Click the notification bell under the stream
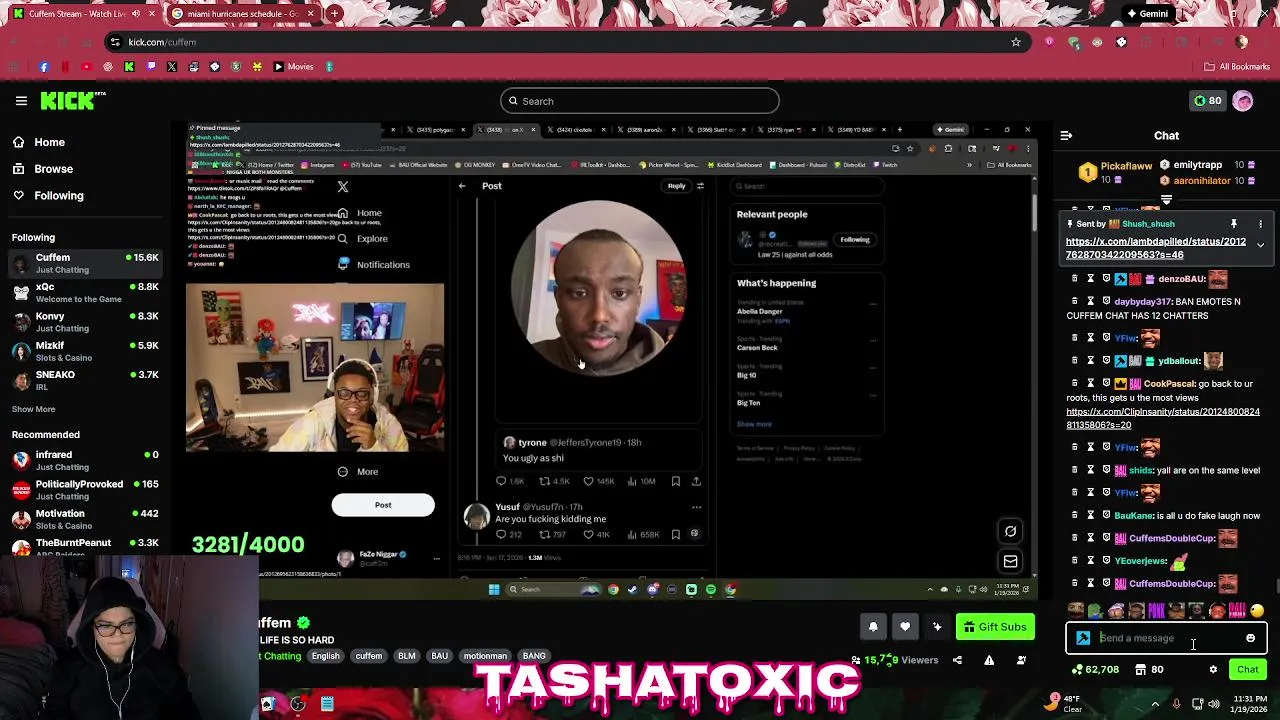The image size is (1280, 720). (x=873, y=627)
